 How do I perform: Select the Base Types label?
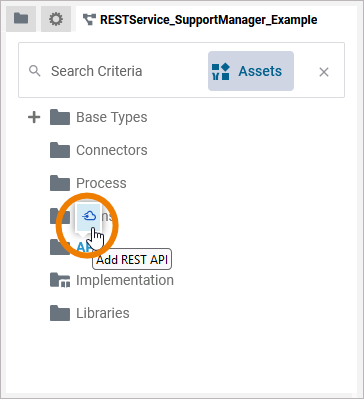point(112,117)
